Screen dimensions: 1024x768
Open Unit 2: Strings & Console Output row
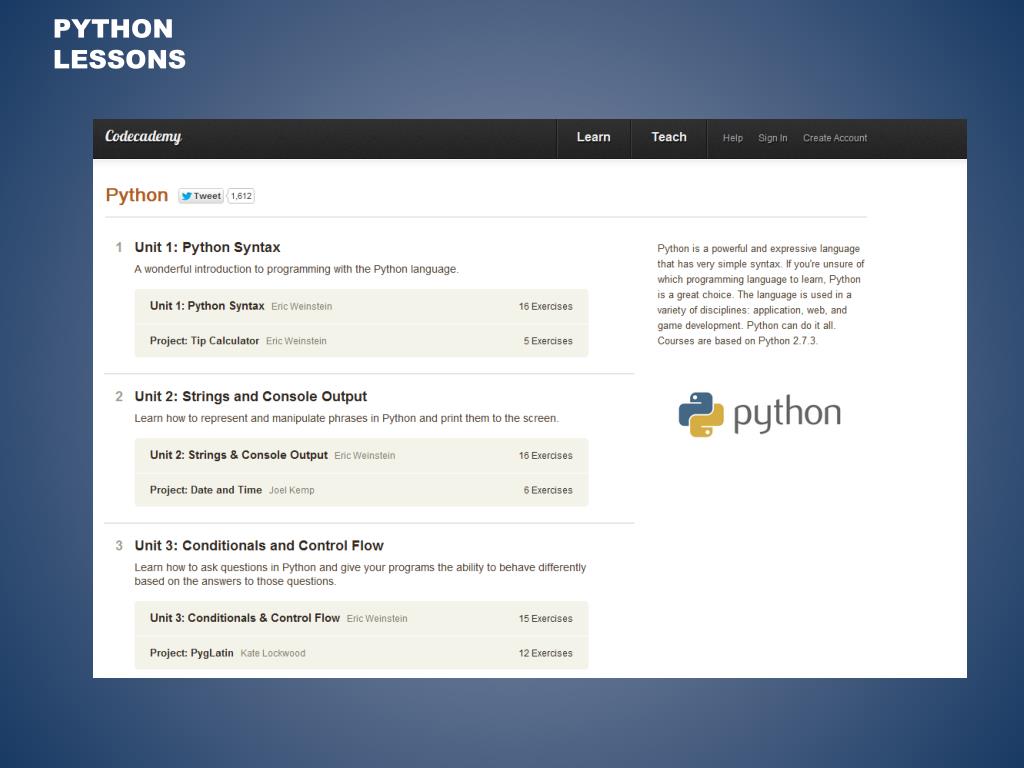pyautogui.click(x=361, y=455)
